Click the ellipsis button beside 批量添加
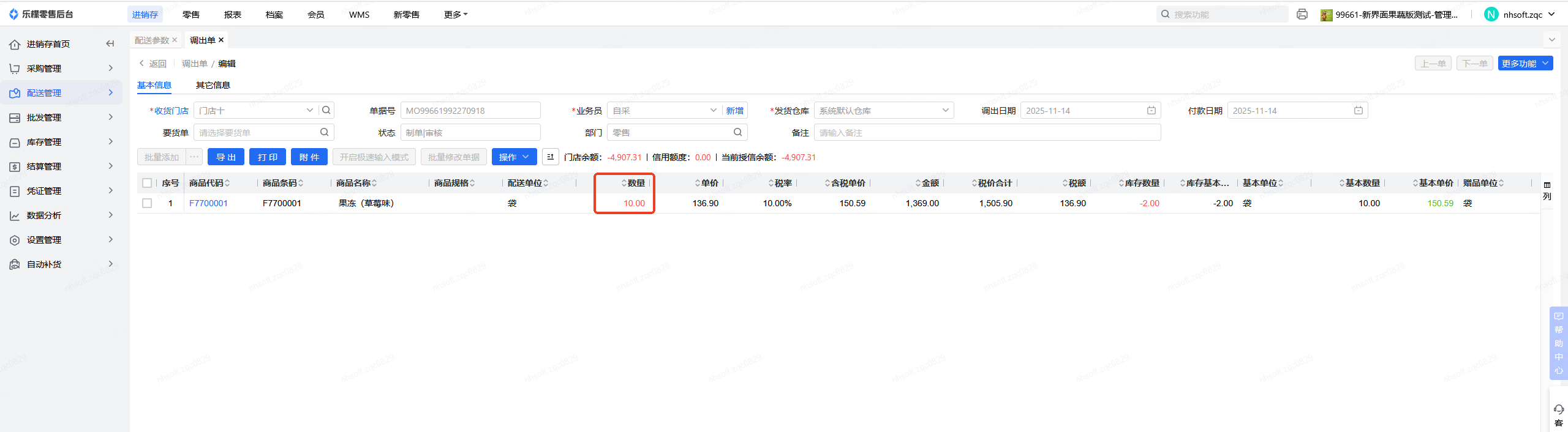 tap(194, 157)
